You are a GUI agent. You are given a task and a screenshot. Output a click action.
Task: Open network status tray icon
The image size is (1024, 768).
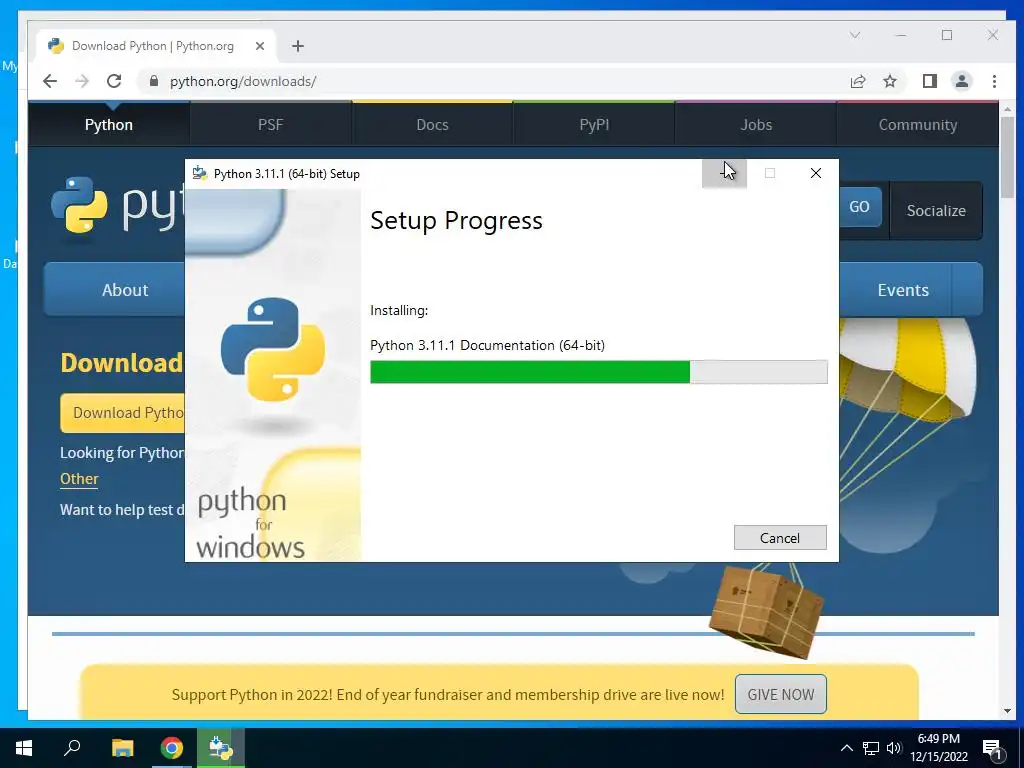pyautogui.click(x=871, y=748)
